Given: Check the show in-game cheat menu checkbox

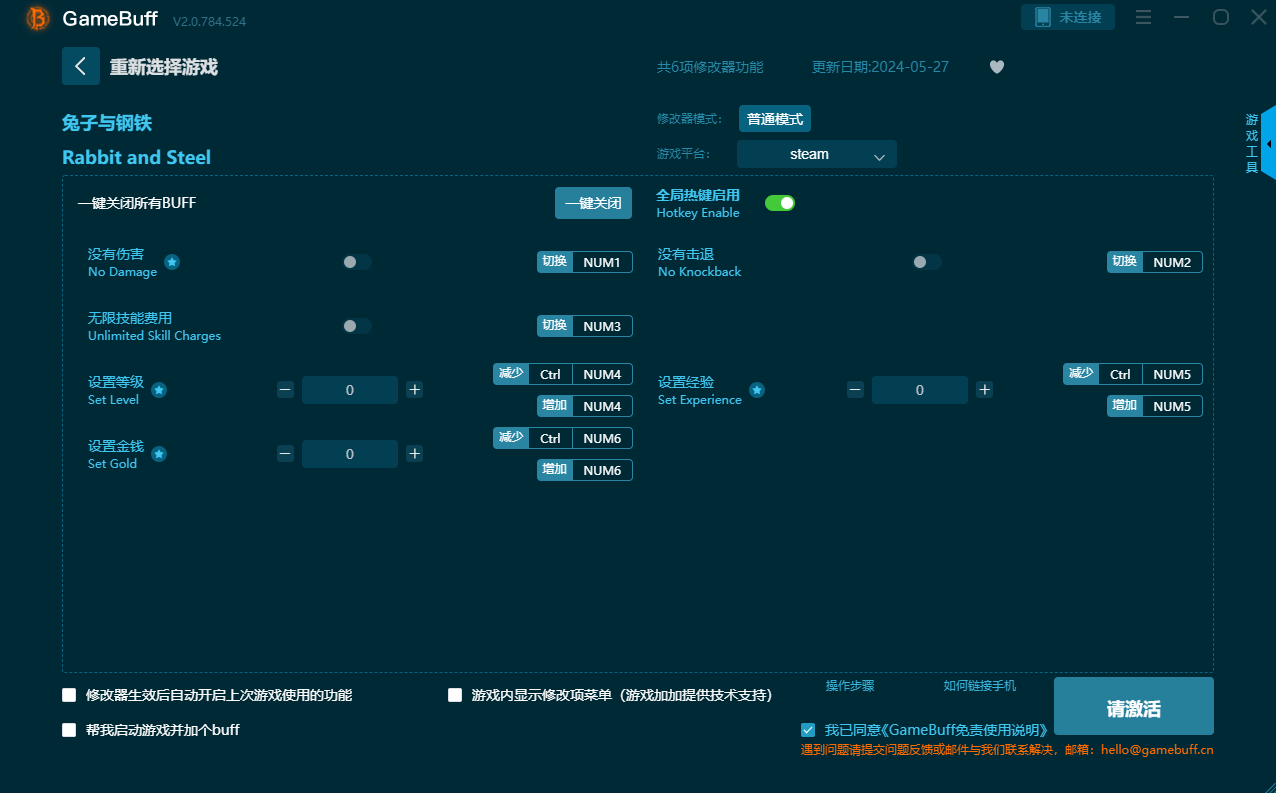Looking at the screenshot, I should 455,695.
